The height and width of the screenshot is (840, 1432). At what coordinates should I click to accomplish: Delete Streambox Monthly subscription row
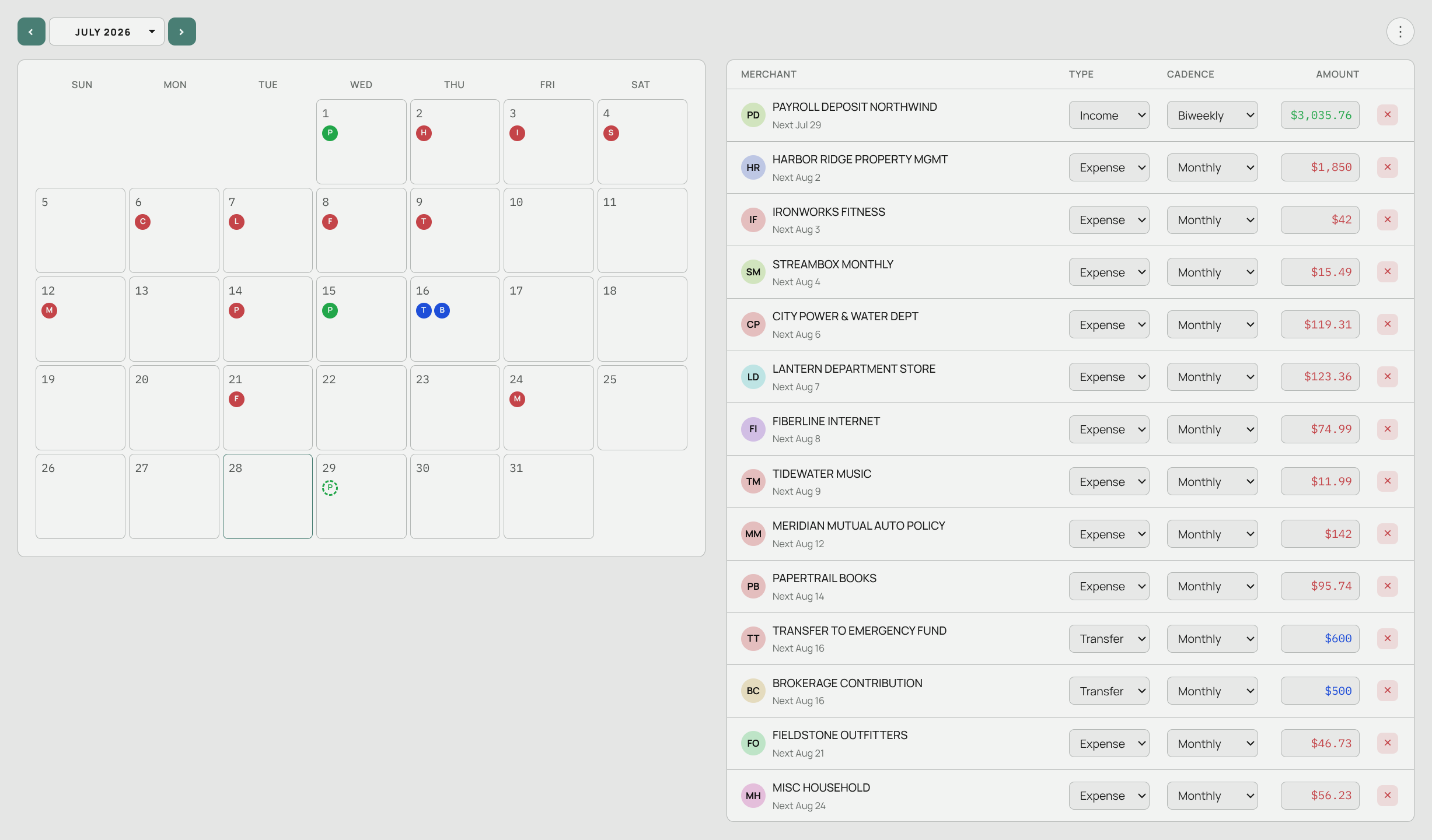coord(1388,272)
